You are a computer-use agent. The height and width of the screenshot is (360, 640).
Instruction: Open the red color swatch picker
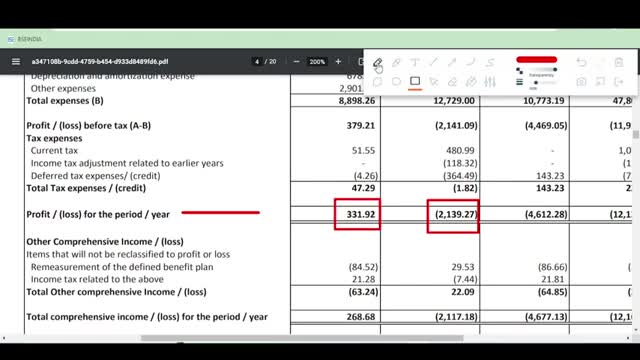coord(536,60)
